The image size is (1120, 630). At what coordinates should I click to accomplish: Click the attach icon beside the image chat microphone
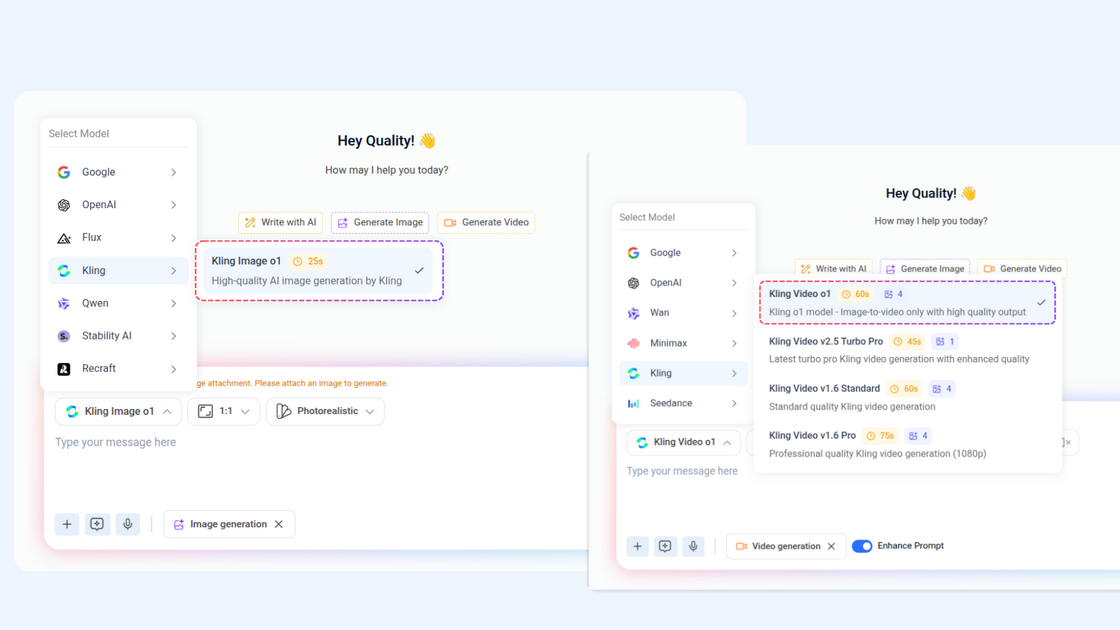click(97, 524)
